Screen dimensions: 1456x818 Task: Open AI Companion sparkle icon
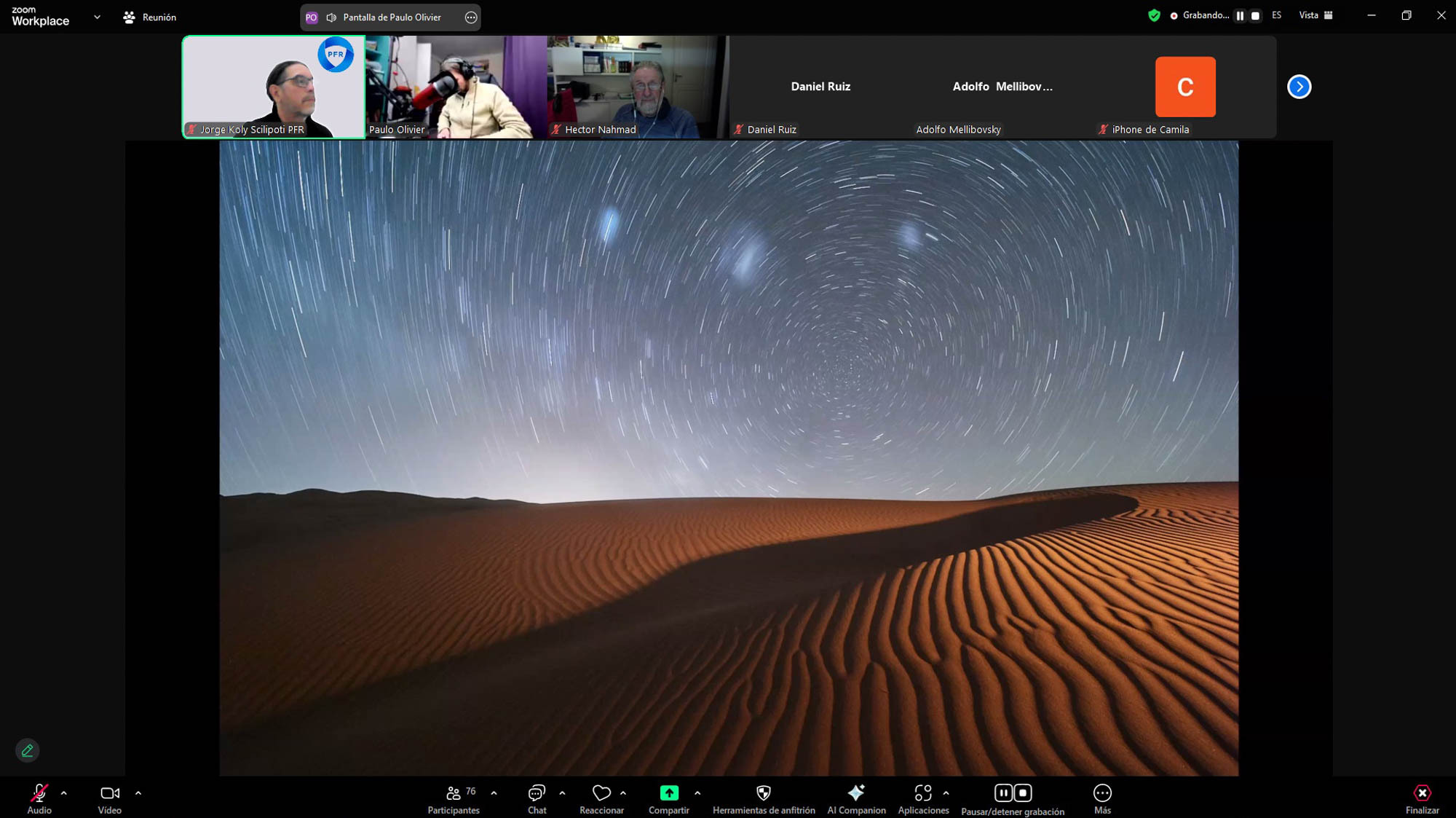pos(856,799)
